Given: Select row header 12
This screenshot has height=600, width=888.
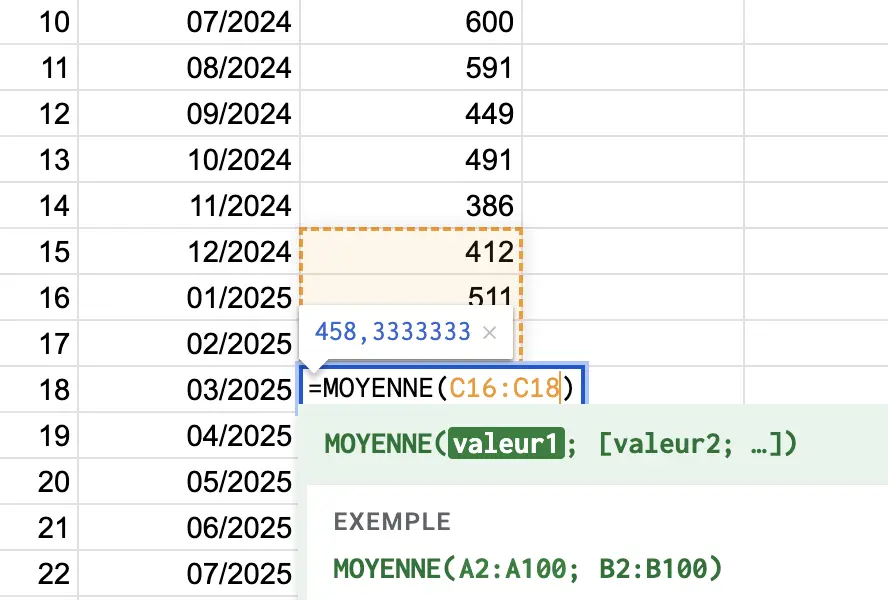Looking at the screenshot, I should [39, 113].
